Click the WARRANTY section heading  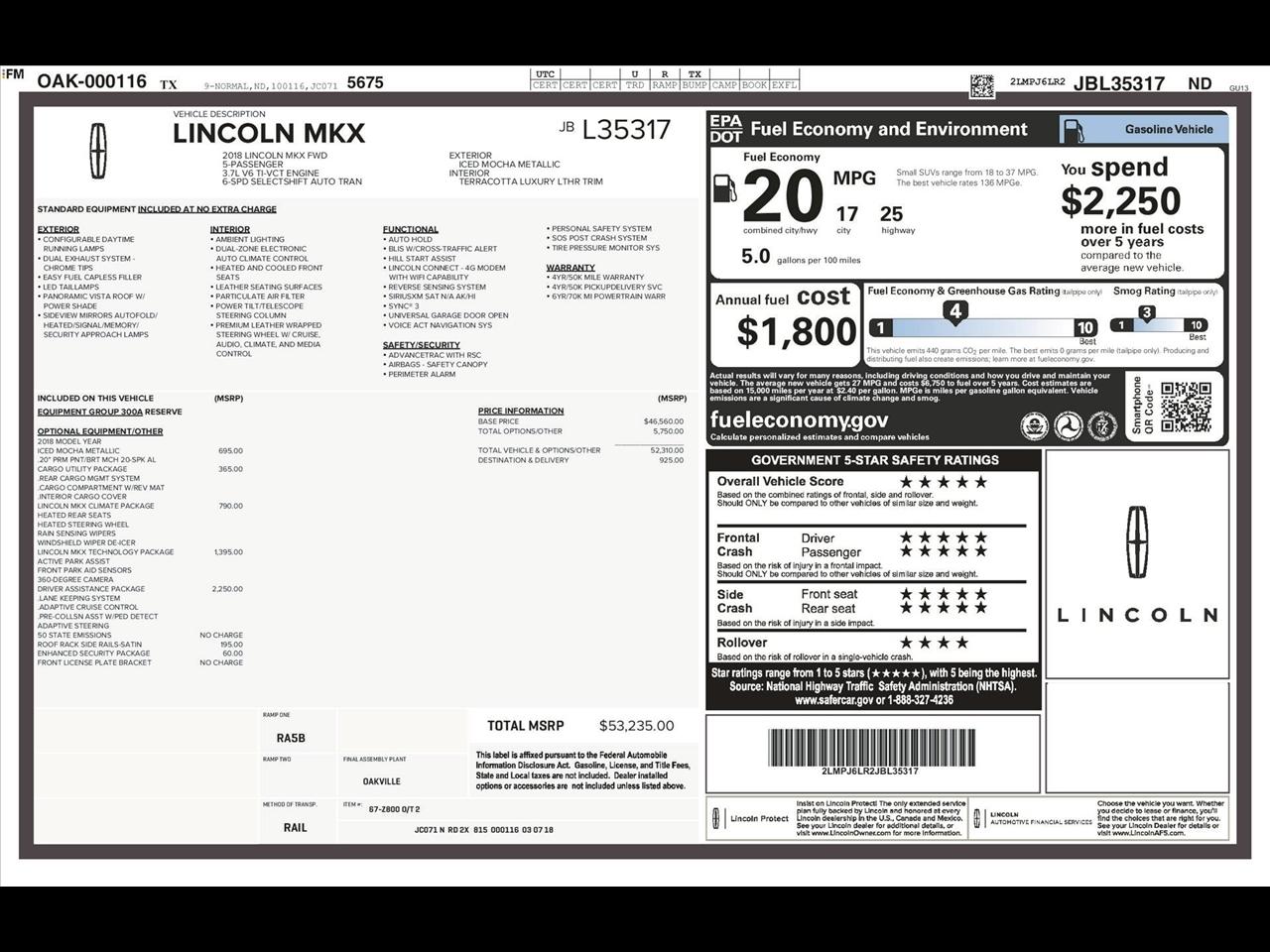pos(571,268)
